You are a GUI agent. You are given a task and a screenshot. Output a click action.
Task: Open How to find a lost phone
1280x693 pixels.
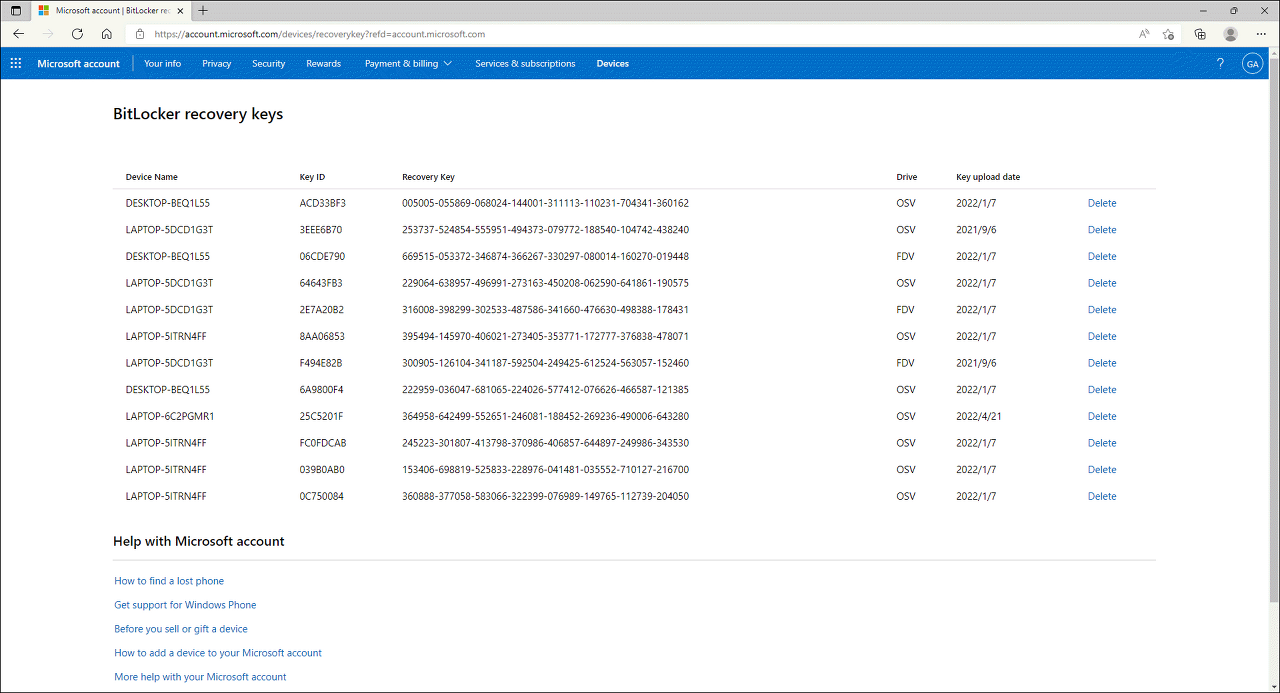[169, 581]
